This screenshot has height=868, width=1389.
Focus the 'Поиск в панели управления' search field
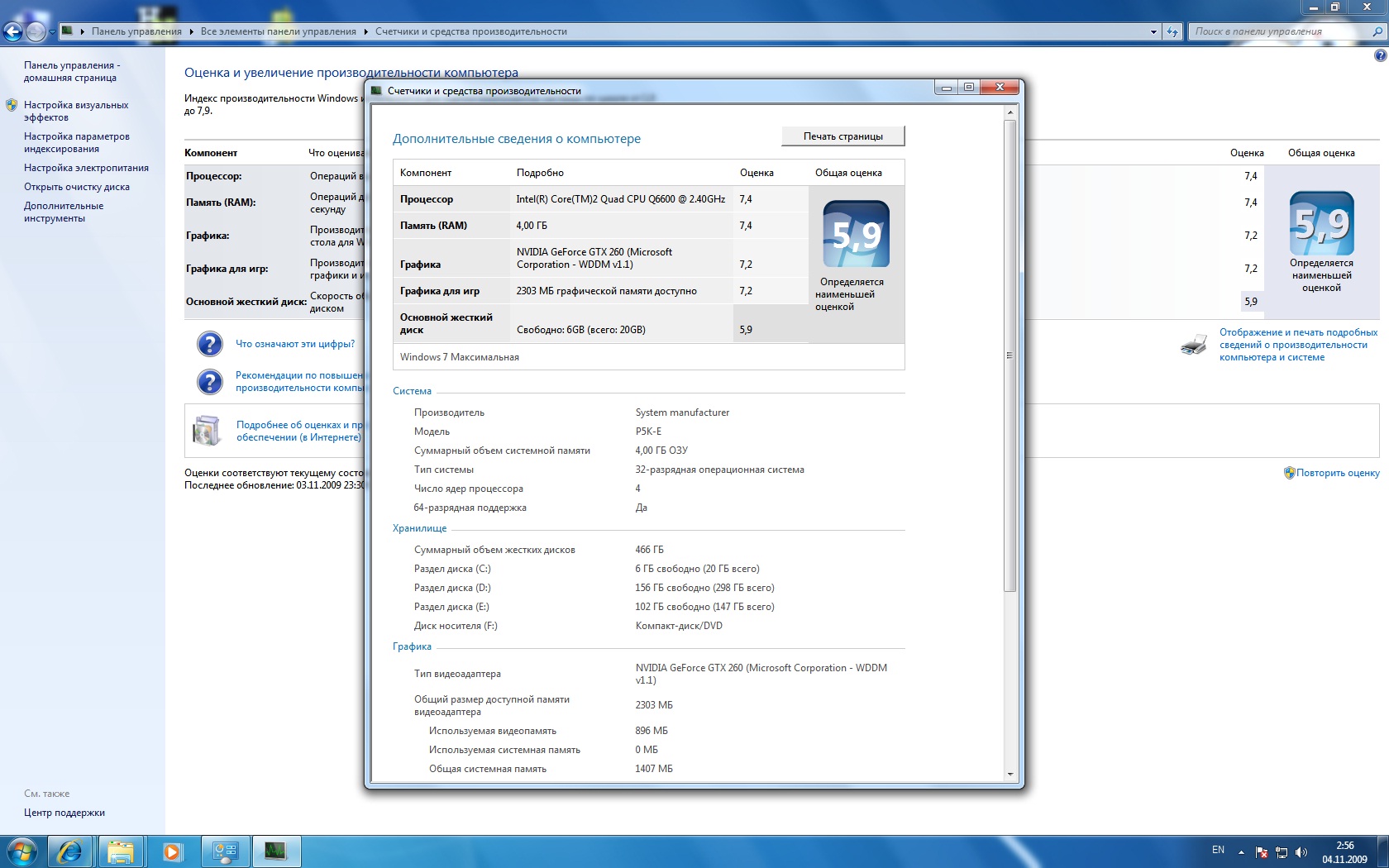pyautogui.click(x=1280, y=31)
